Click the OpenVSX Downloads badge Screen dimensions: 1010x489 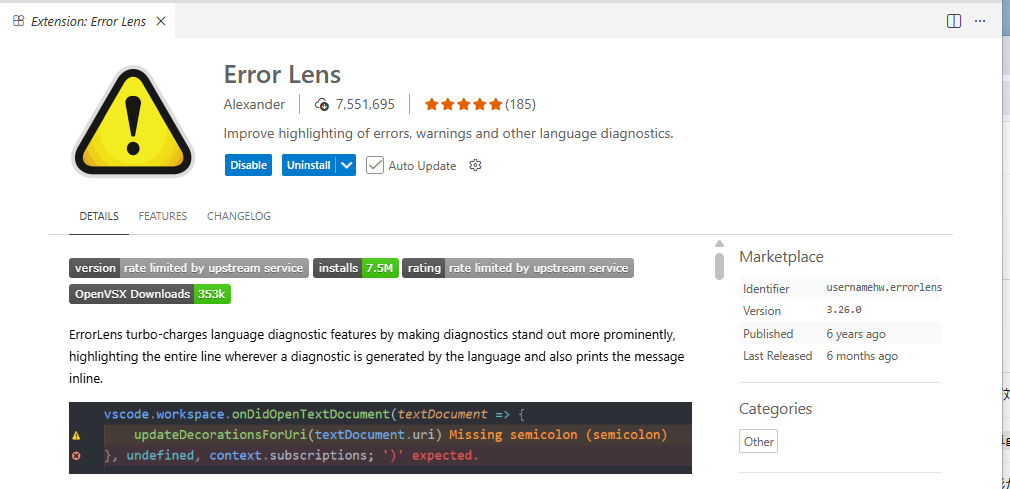coord(150,294)
